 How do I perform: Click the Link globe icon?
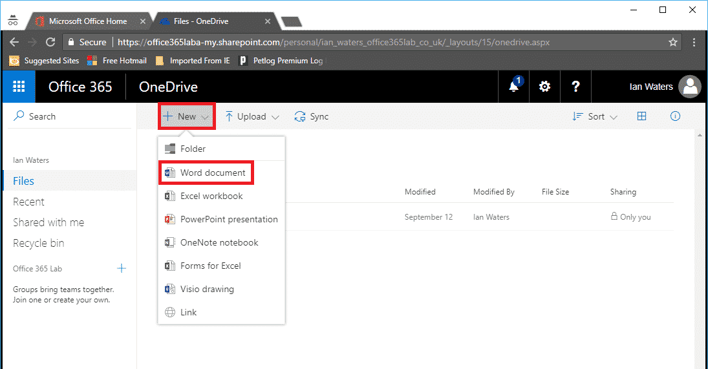(170, 312)
